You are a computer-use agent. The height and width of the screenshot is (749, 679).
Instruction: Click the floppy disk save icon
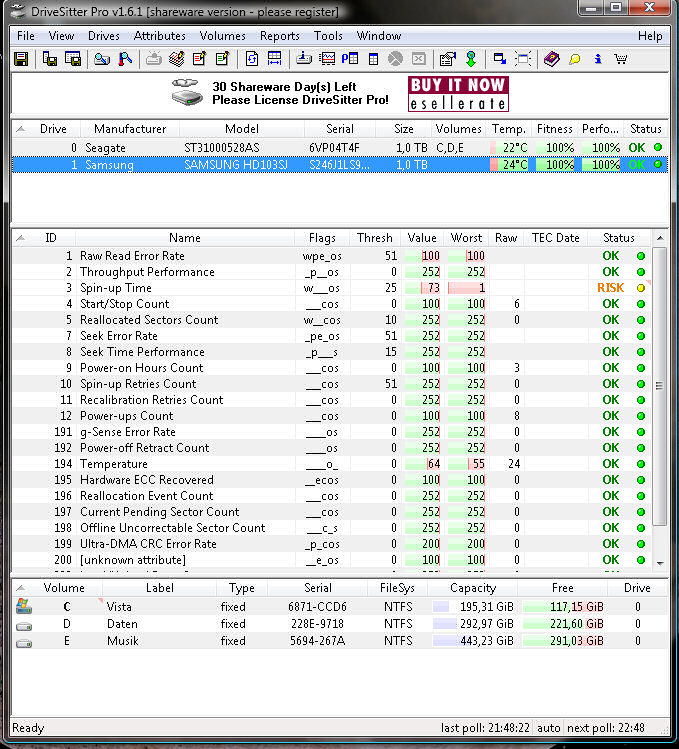[22, 59]
